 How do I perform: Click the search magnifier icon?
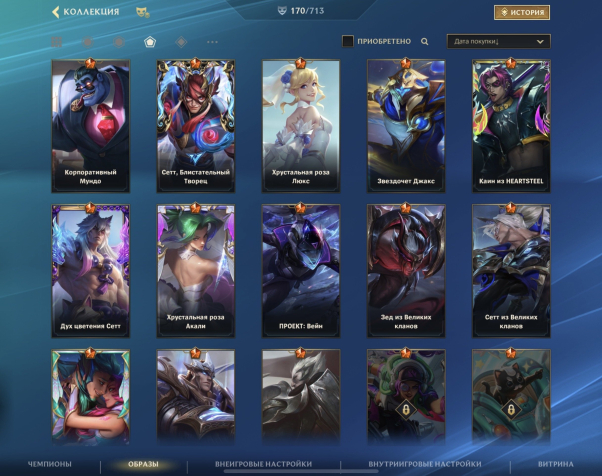click(424, 41)
